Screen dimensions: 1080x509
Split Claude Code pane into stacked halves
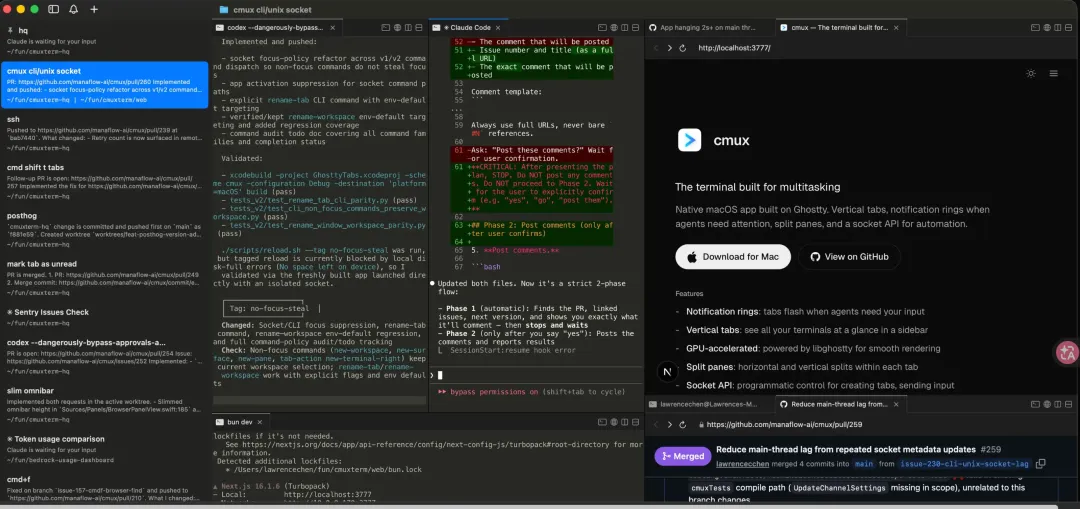point(636,28)
